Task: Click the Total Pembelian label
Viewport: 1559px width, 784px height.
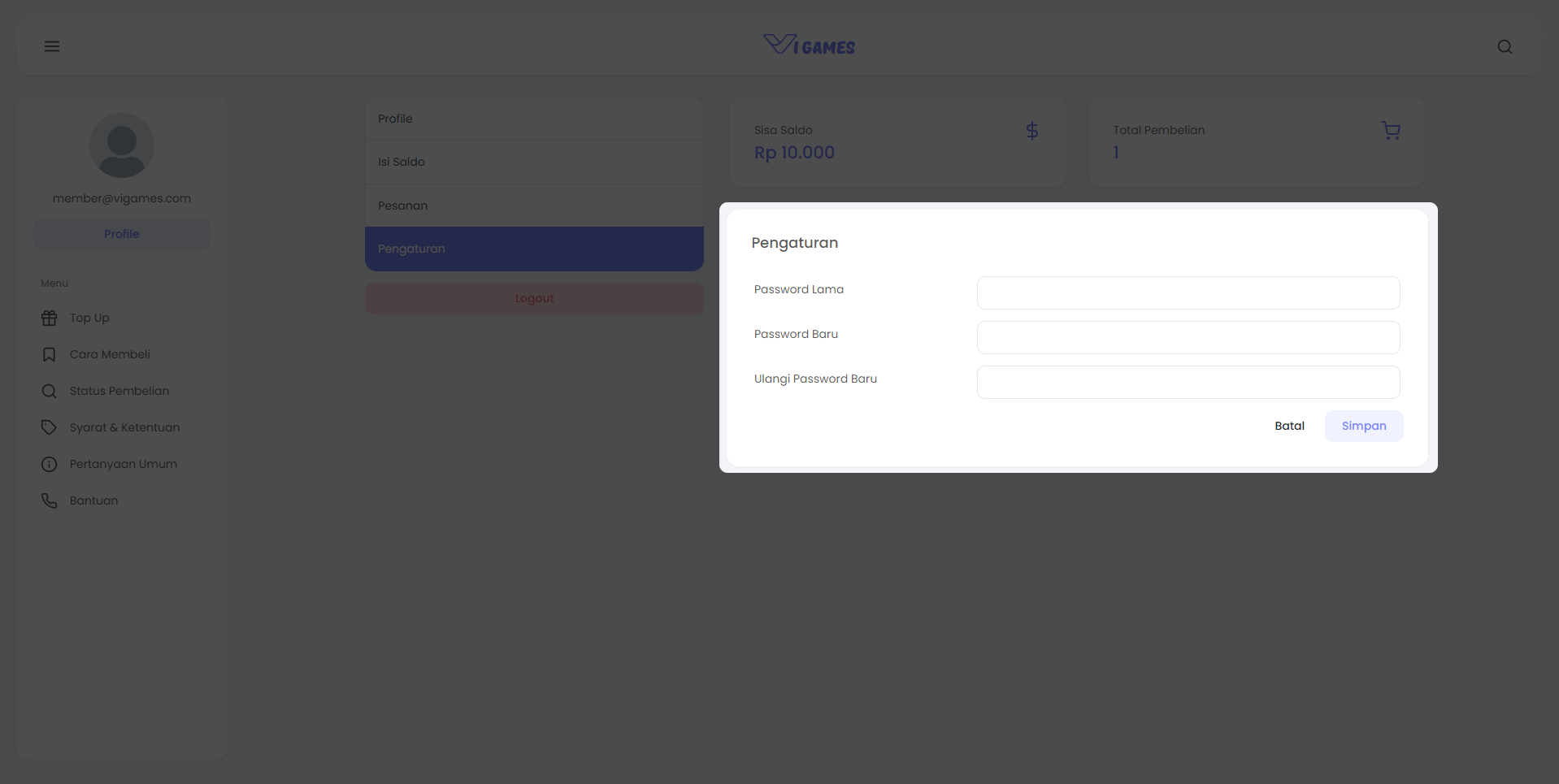Action: pyautogui.click(x=1158, y=130)
